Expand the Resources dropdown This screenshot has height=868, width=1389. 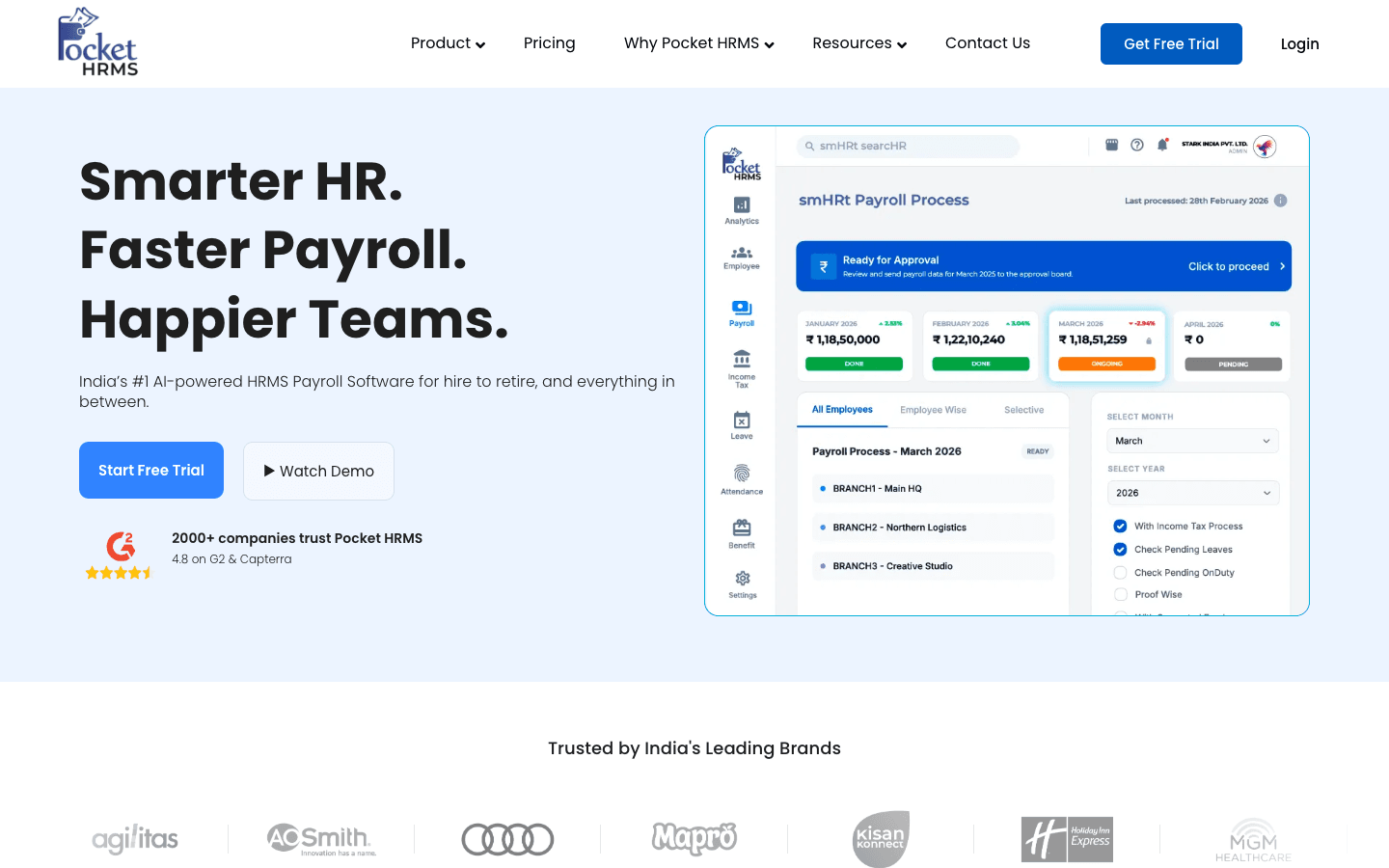tap(859, 43)
